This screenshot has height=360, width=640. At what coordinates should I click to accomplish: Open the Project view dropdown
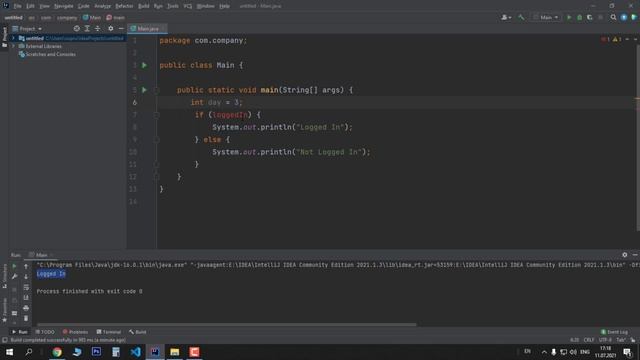27,29
